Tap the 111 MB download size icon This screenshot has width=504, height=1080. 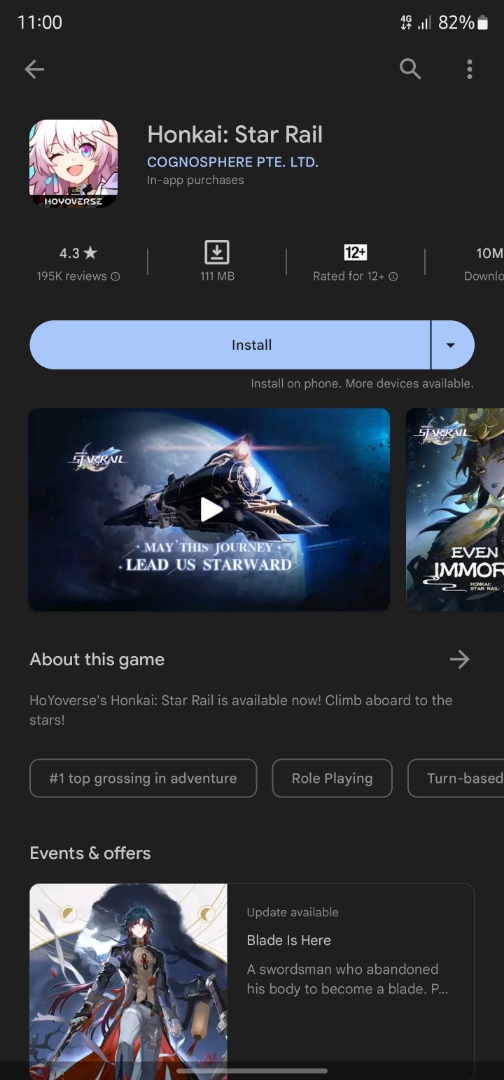click(217, 253)
